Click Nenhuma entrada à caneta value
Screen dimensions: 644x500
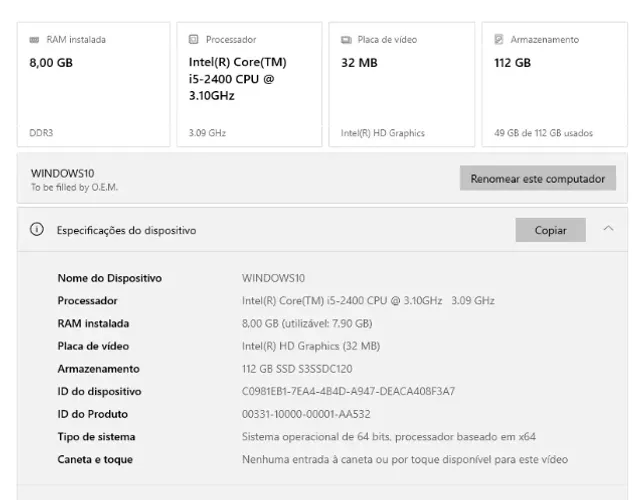click(405, 459)
